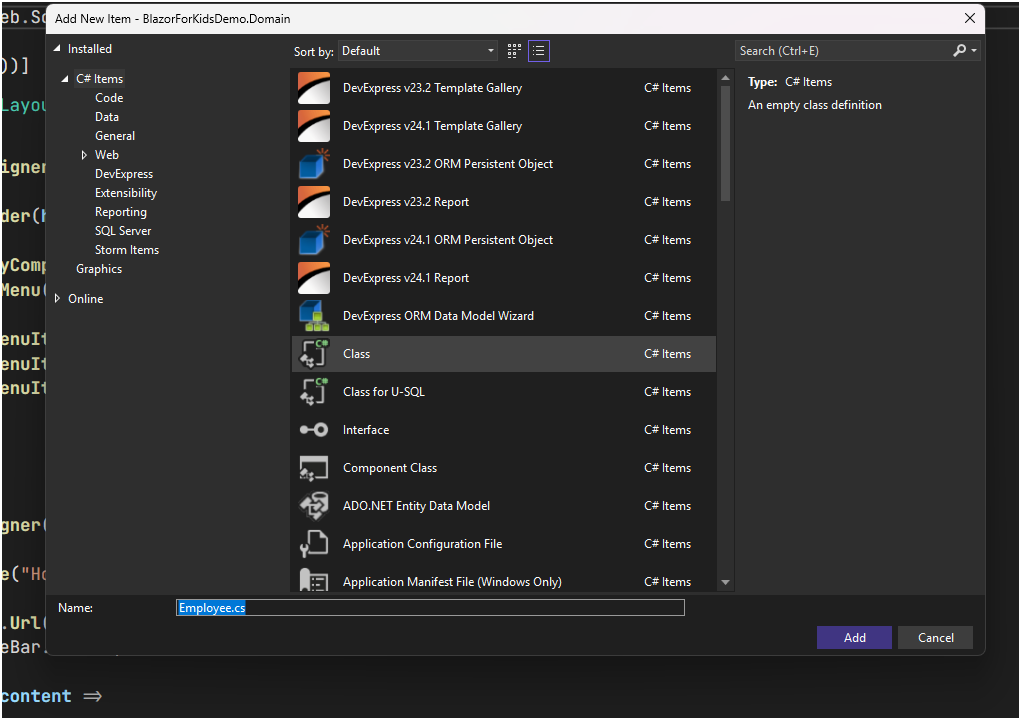Image resolution: width=1021 pixels, height=720 pixels.
Task: Select the 'Interface' template name
Action: (x=366, y=430)
